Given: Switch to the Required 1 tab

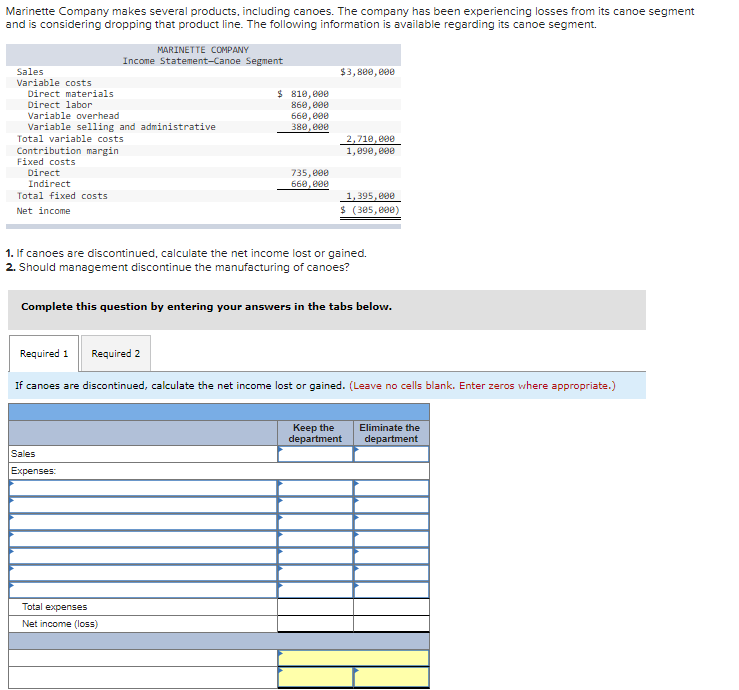Looking at the screenshot, I should pyautogui.click(x=44, y=353).
